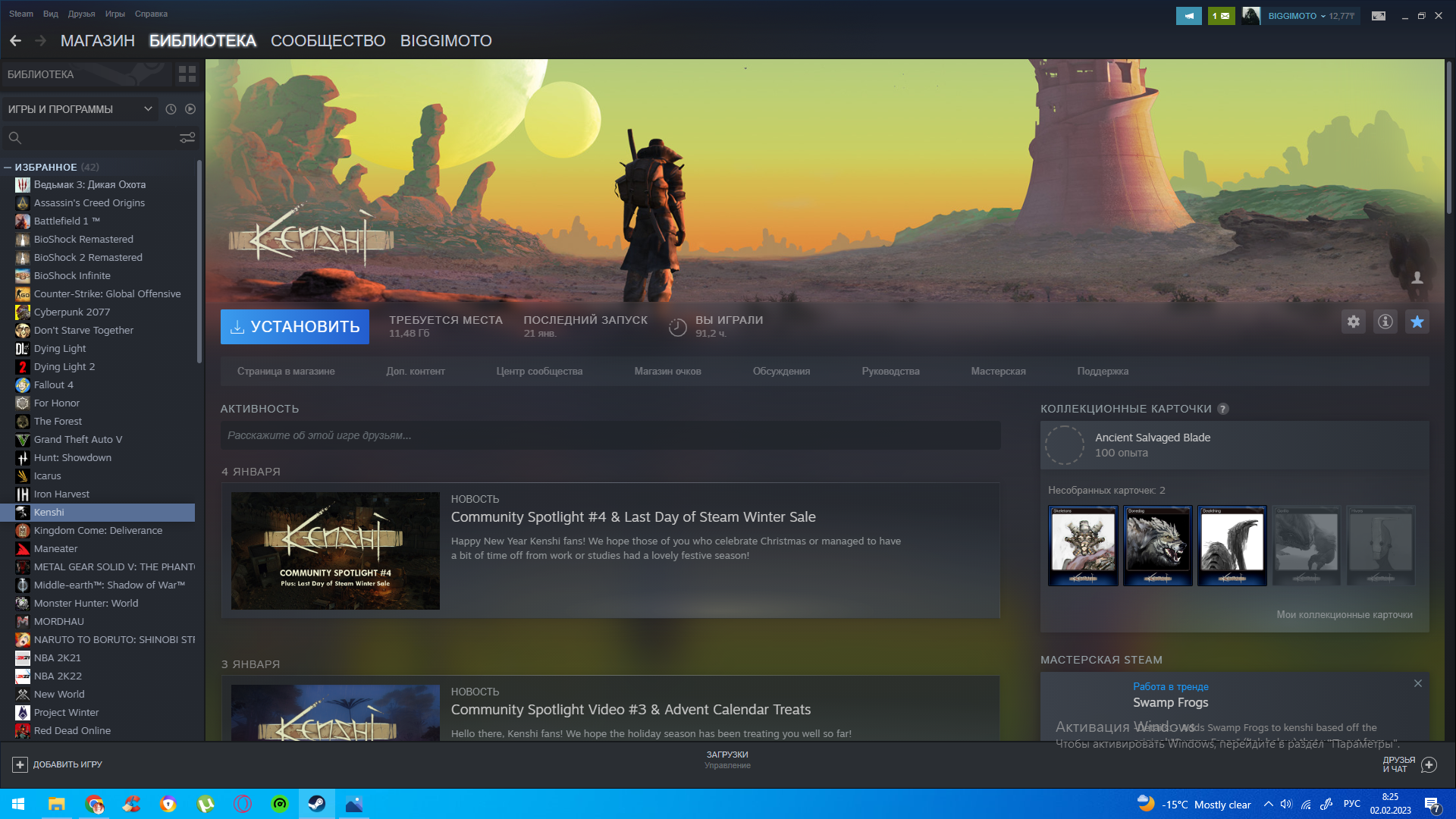Click the library search field
This screenshot has height=819, width=1456.
(99, 138)
